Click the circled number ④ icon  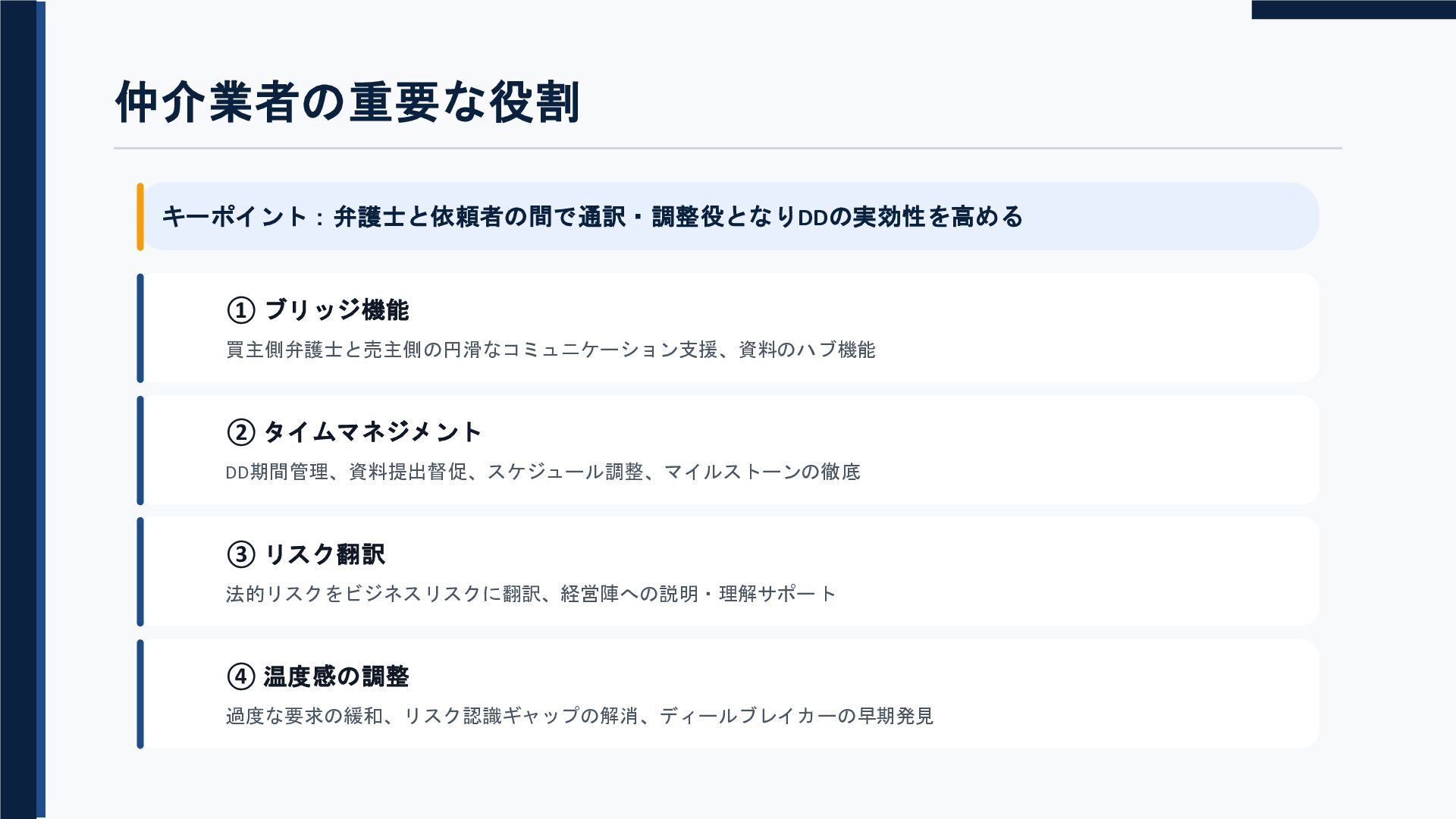pos(240,676)
